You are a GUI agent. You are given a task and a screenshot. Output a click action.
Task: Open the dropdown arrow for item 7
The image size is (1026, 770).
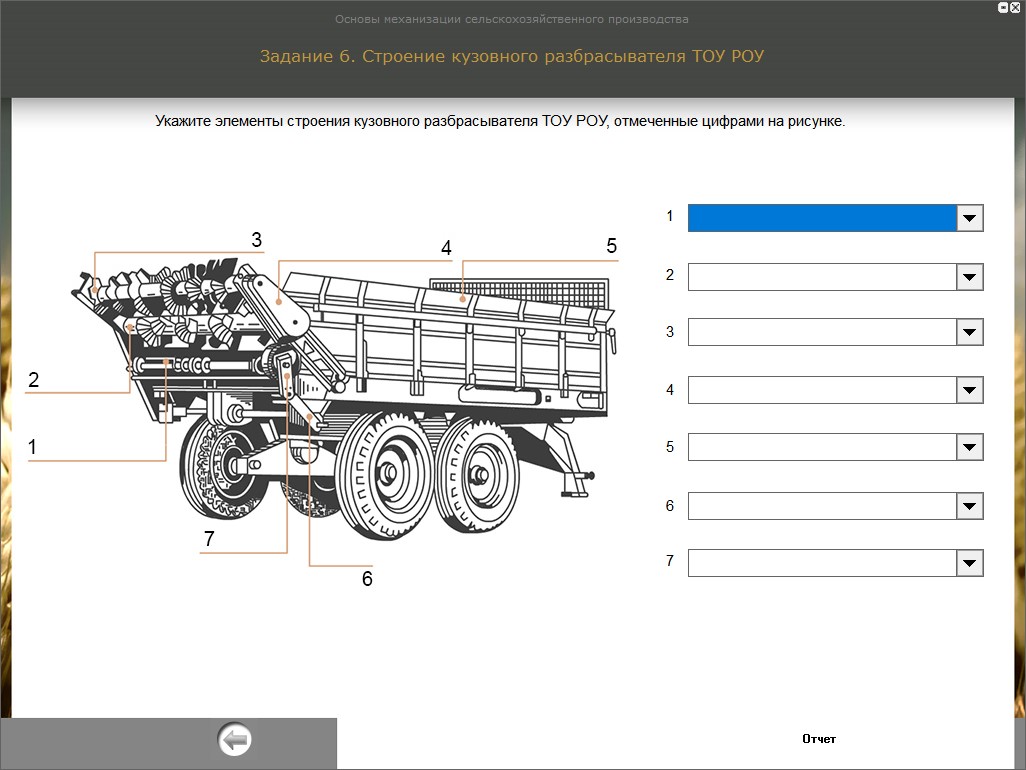tap(970, 563)
